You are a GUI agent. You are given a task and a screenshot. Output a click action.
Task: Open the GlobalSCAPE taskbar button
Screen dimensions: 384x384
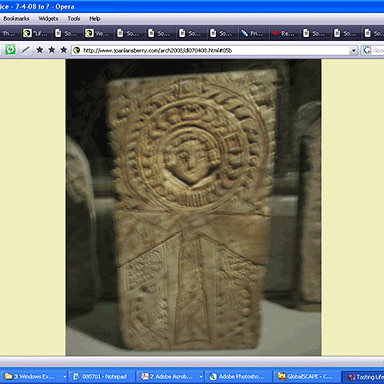306,377
